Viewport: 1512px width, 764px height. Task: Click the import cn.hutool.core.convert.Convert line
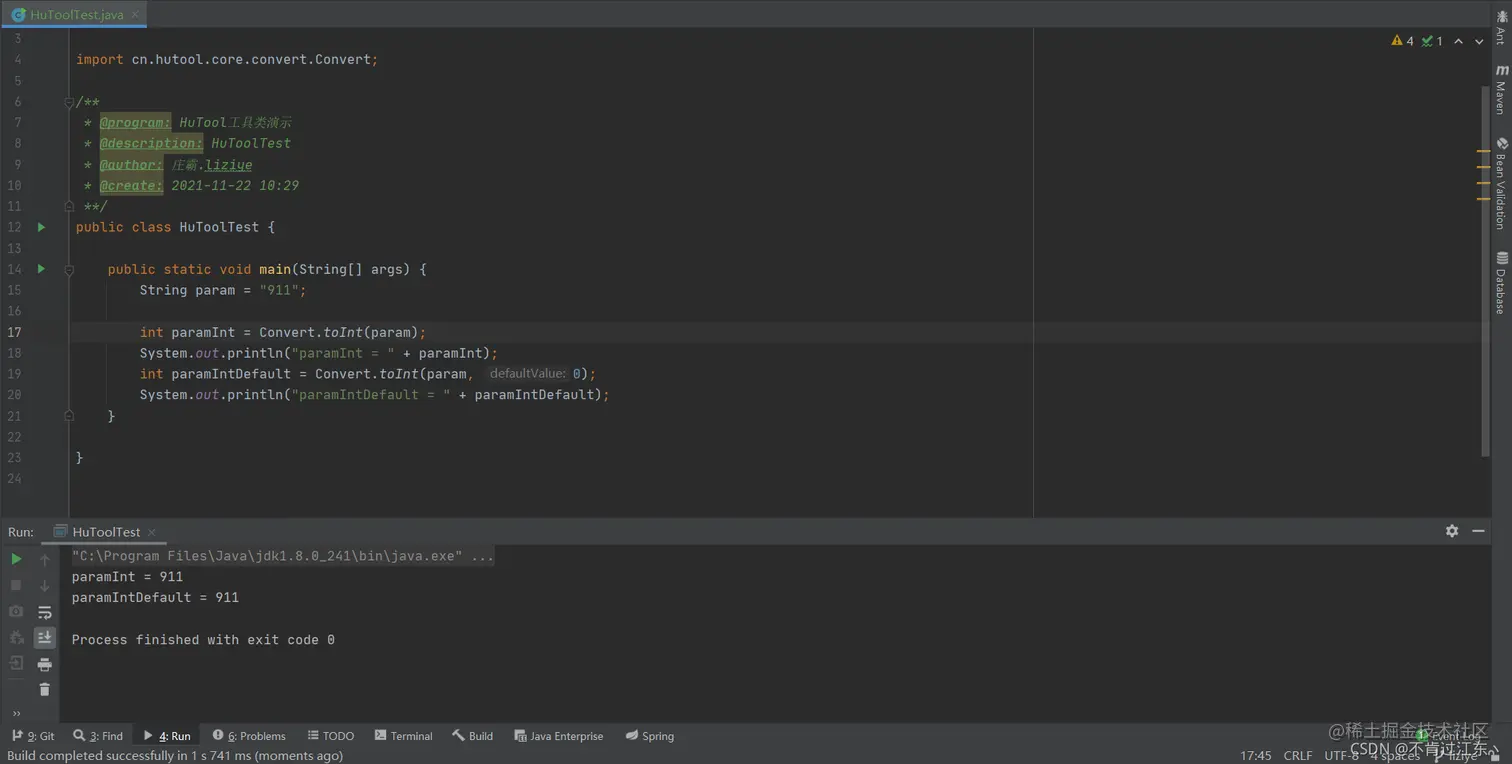(227, 60)
